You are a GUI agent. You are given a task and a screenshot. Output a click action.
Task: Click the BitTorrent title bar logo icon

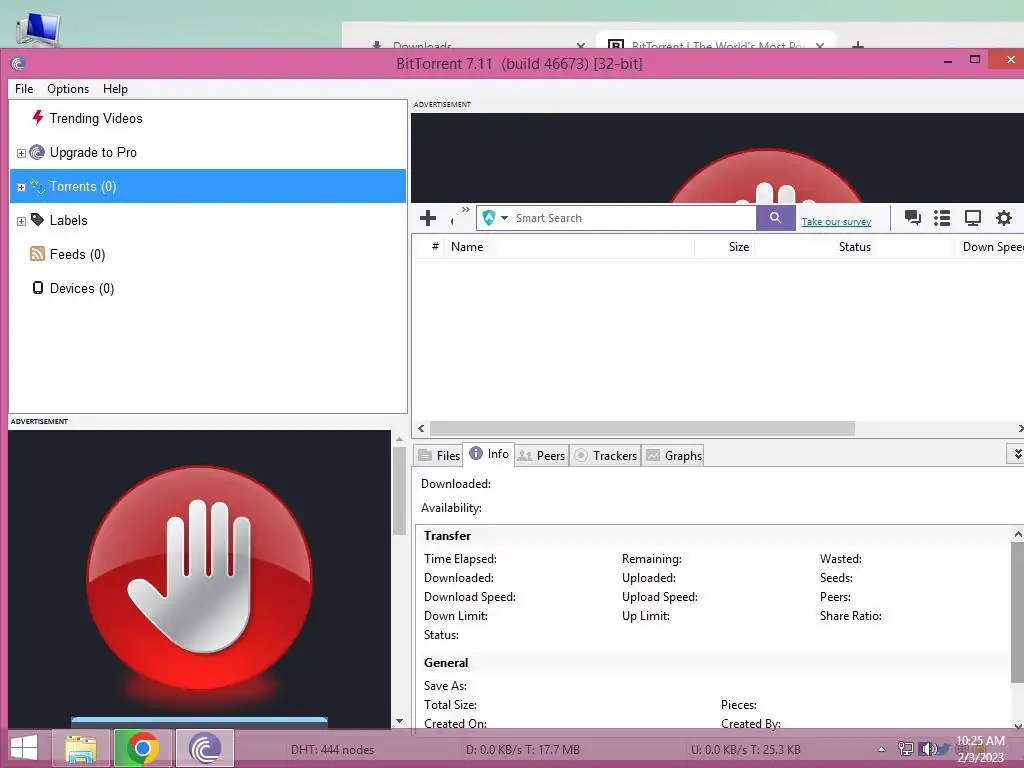[18, 63]
